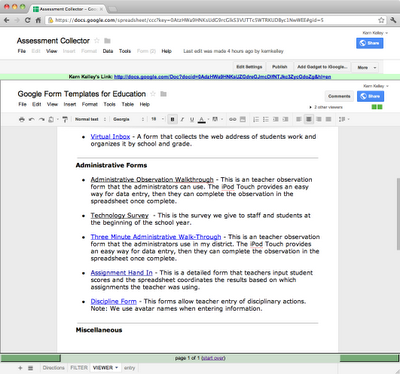Increase the paragraph indent
The image size is (400, 374).
pyautogui.click(x=285, y=119)
